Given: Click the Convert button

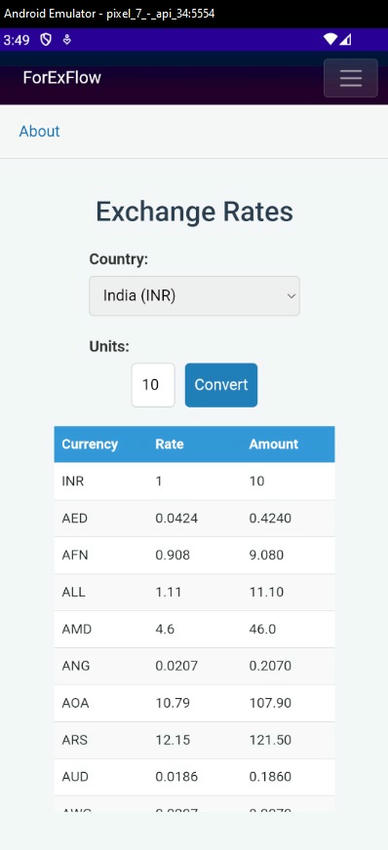Looking at the screenshot, I should [x=221, y=385].
